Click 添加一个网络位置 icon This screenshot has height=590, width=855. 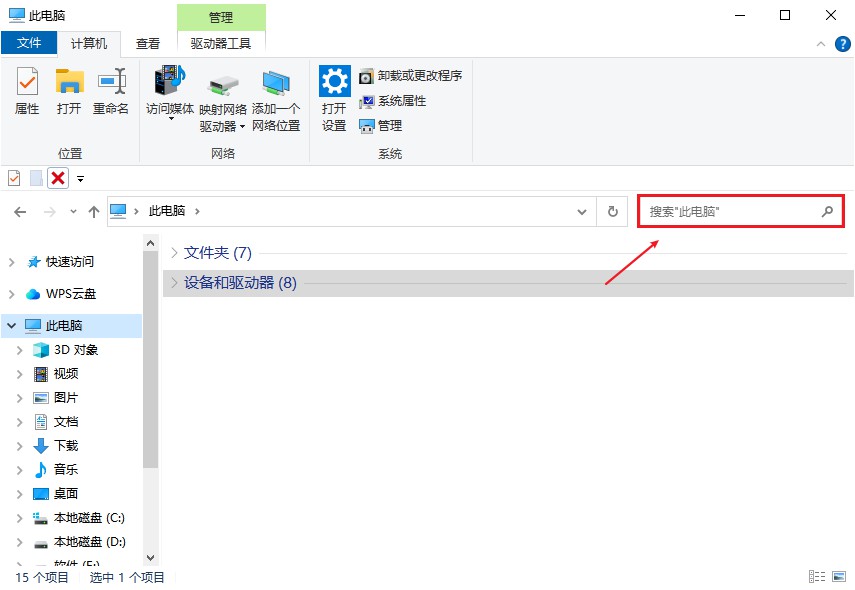[276, 83]
